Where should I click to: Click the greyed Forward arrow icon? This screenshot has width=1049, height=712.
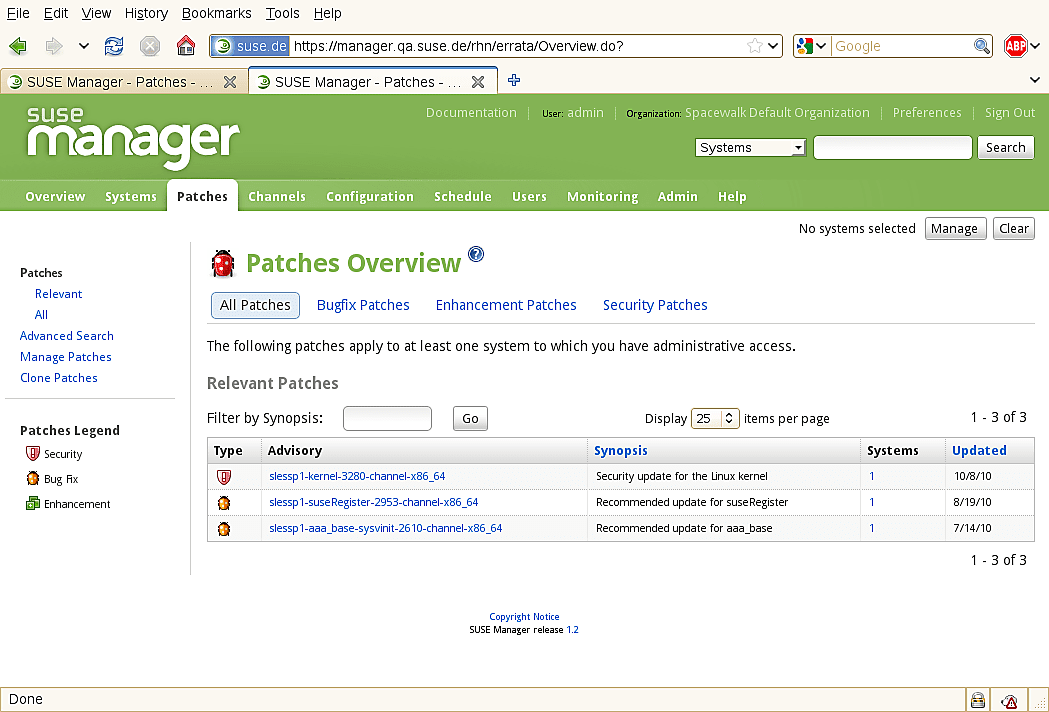pyautogui.click(x=54, y=46)
